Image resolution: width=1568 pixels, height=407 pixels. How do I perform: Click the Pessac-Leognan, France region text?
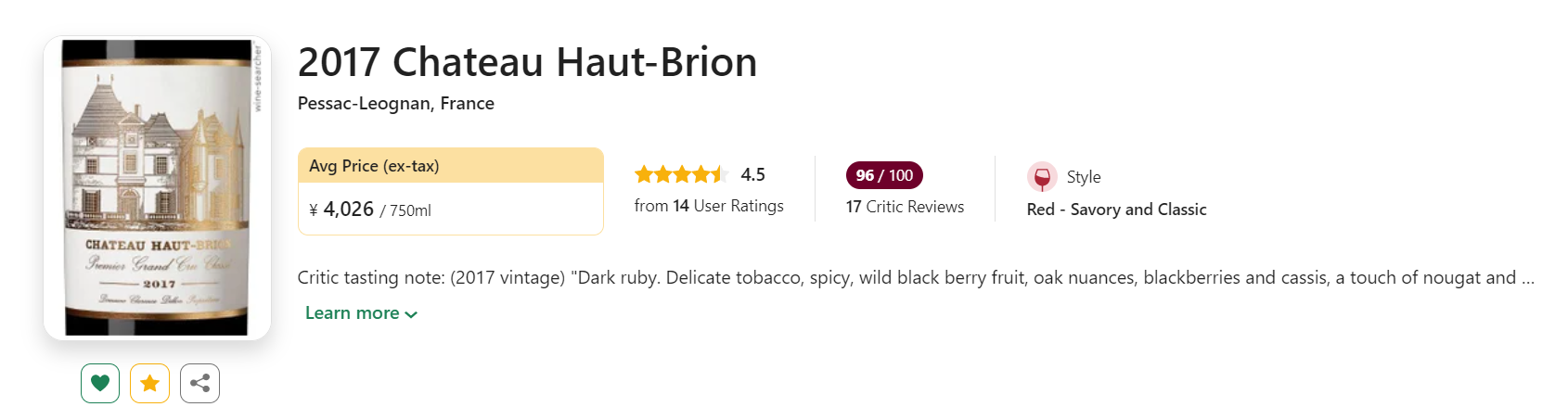pos(395,104)
